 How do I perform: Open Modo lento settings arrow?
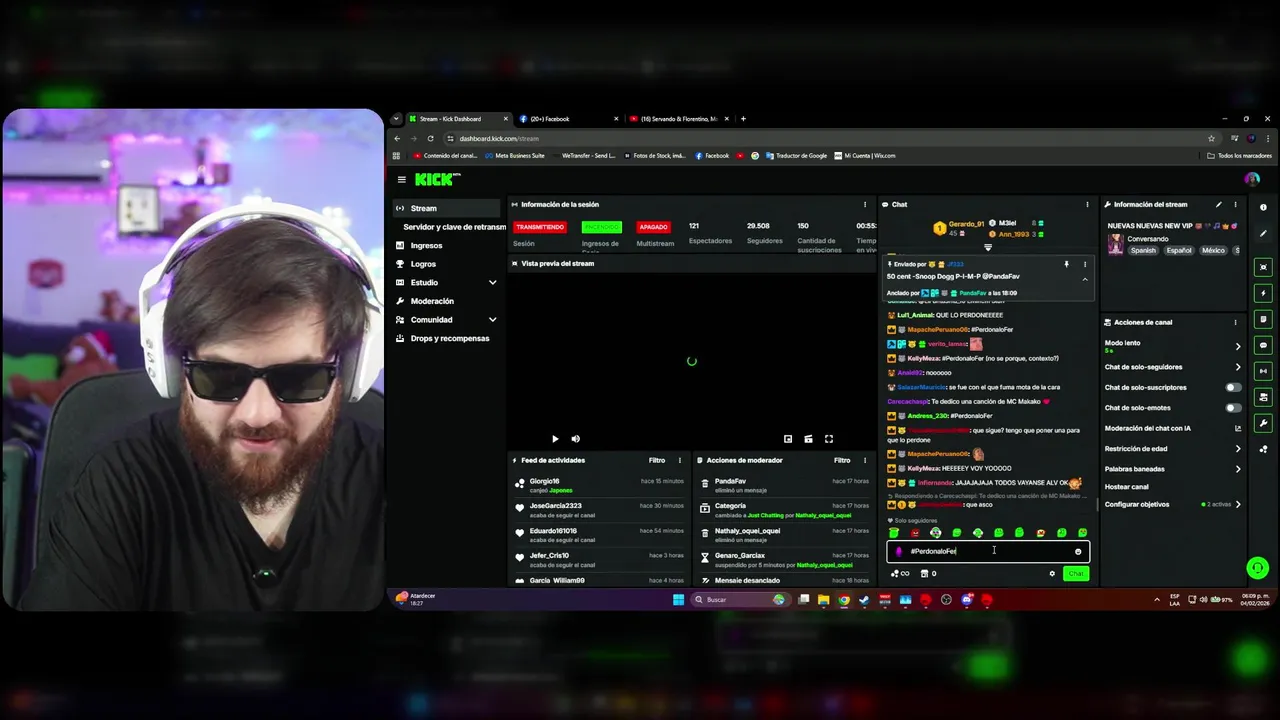tap(1238, 347)
